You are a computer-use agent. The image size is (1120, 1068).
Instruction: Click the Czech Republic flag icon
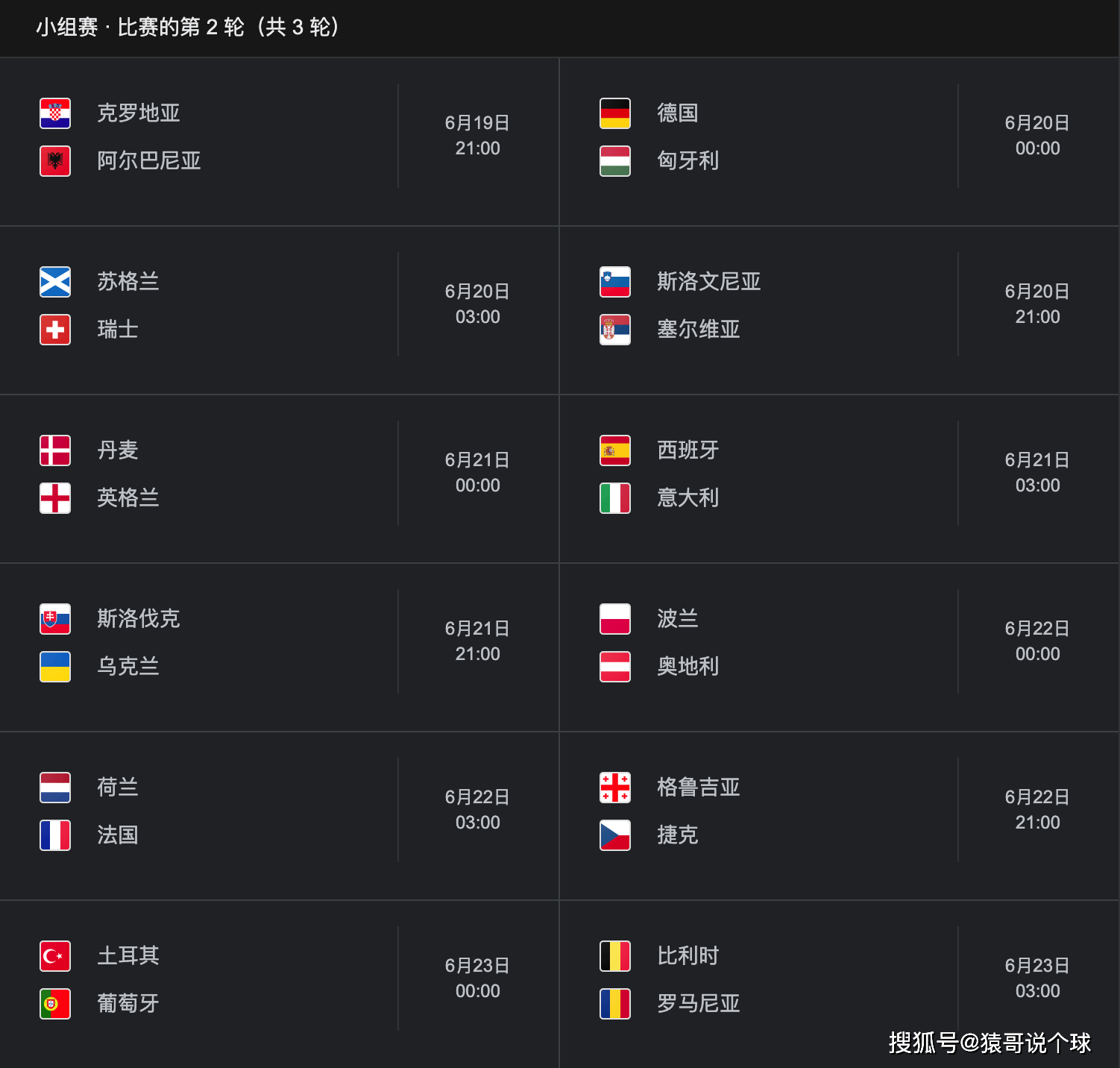pyautogui.click(x=615, y=835)
